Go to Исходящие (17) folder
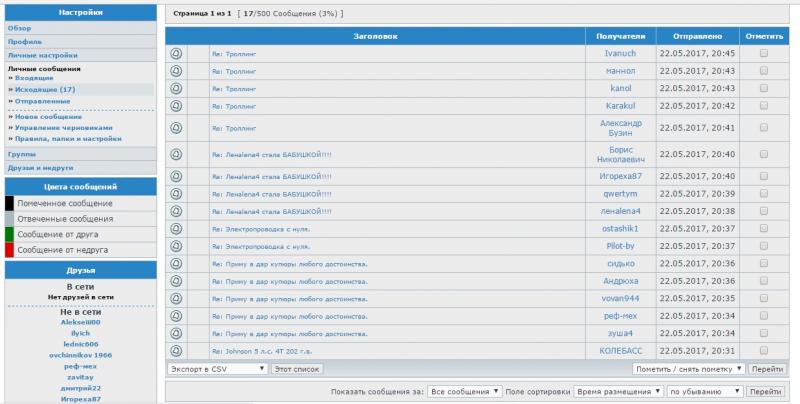 pyautogui.click(x=45, y=89)
